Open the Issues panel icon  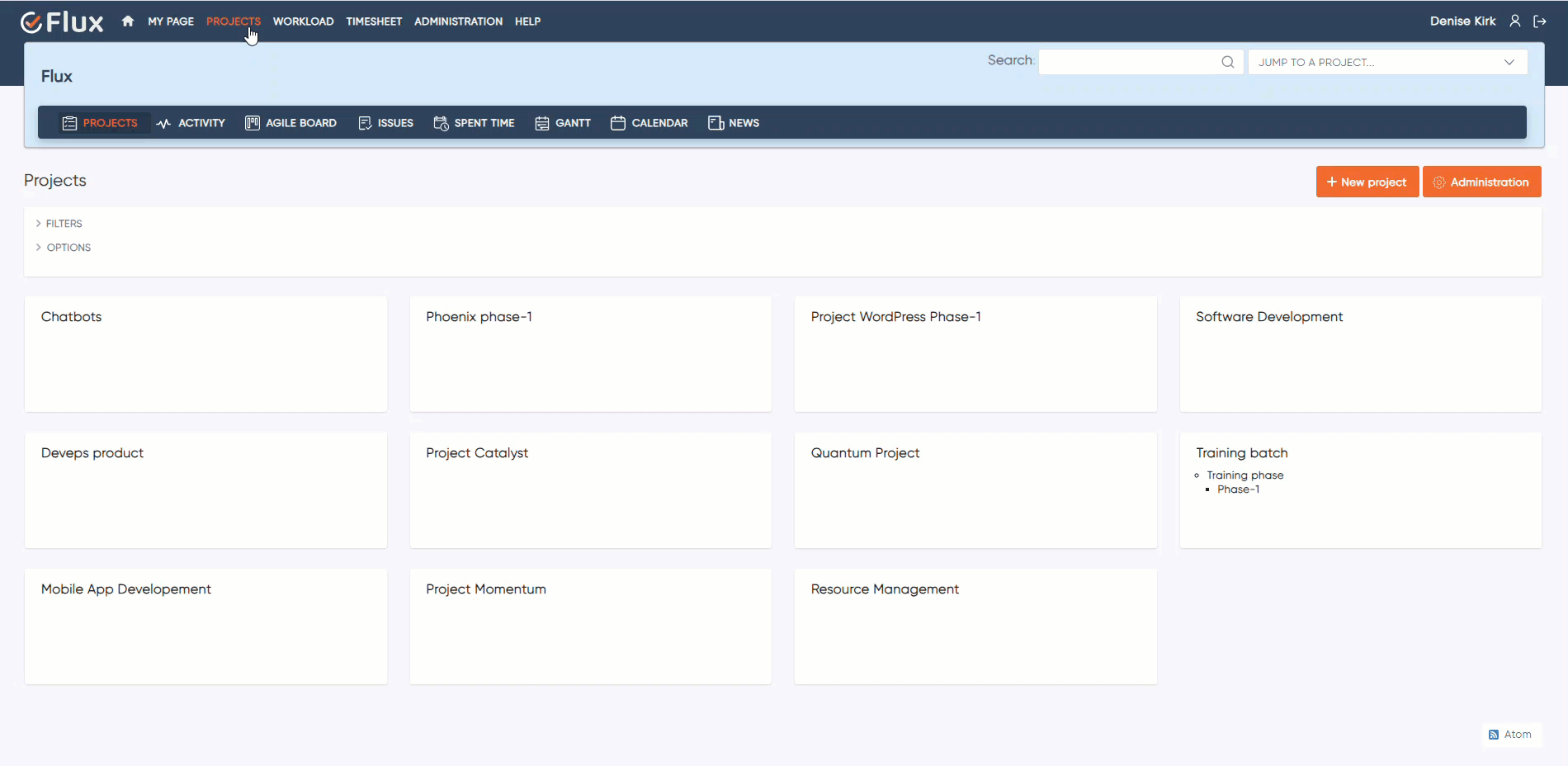pos(365,122)
